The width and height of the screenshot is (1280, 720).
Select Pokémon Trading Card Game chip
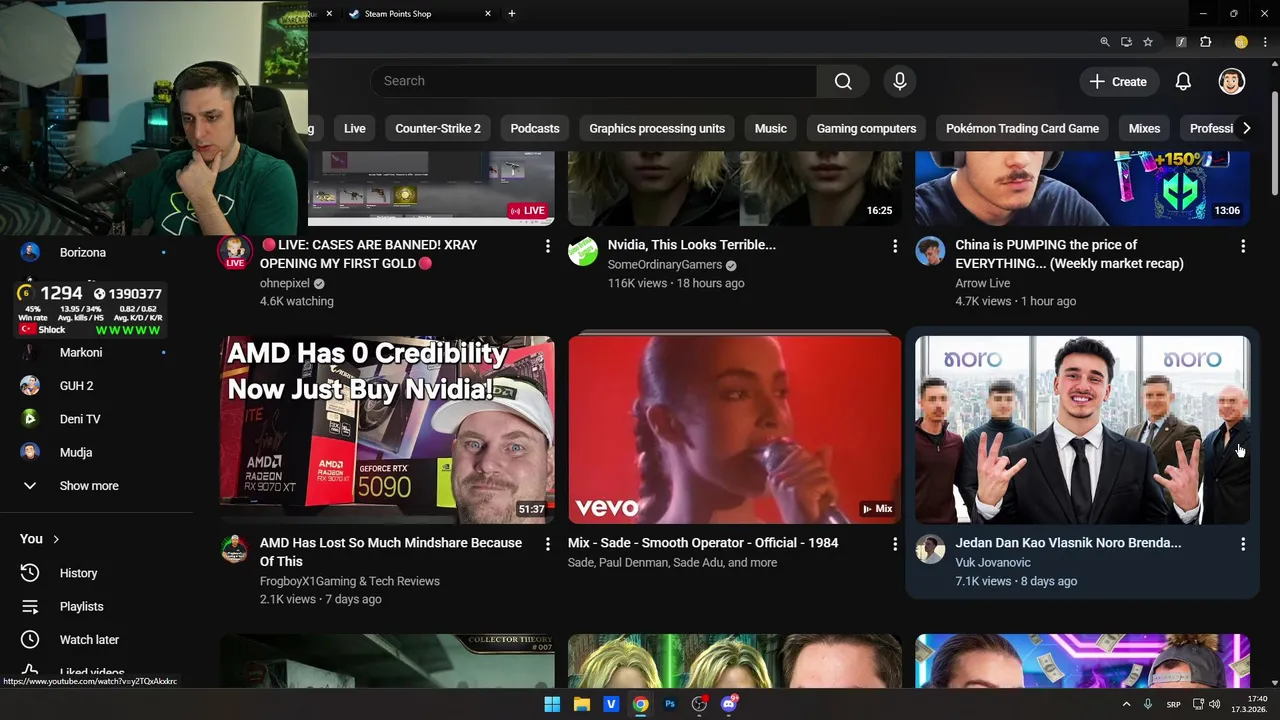pyautogui.click(x=1022, y=128)
